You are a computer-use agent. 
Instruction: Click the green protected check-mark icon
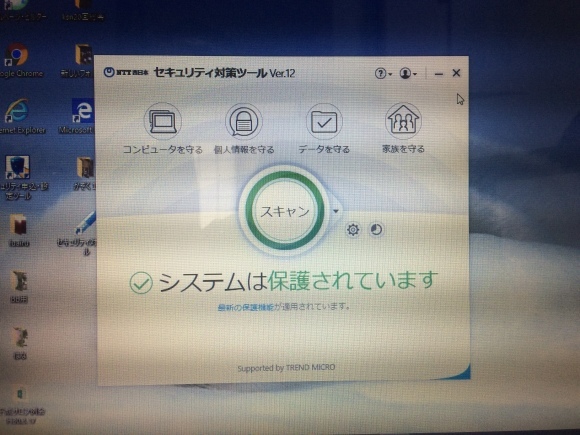pyautogui.click(x=141, y=283)
